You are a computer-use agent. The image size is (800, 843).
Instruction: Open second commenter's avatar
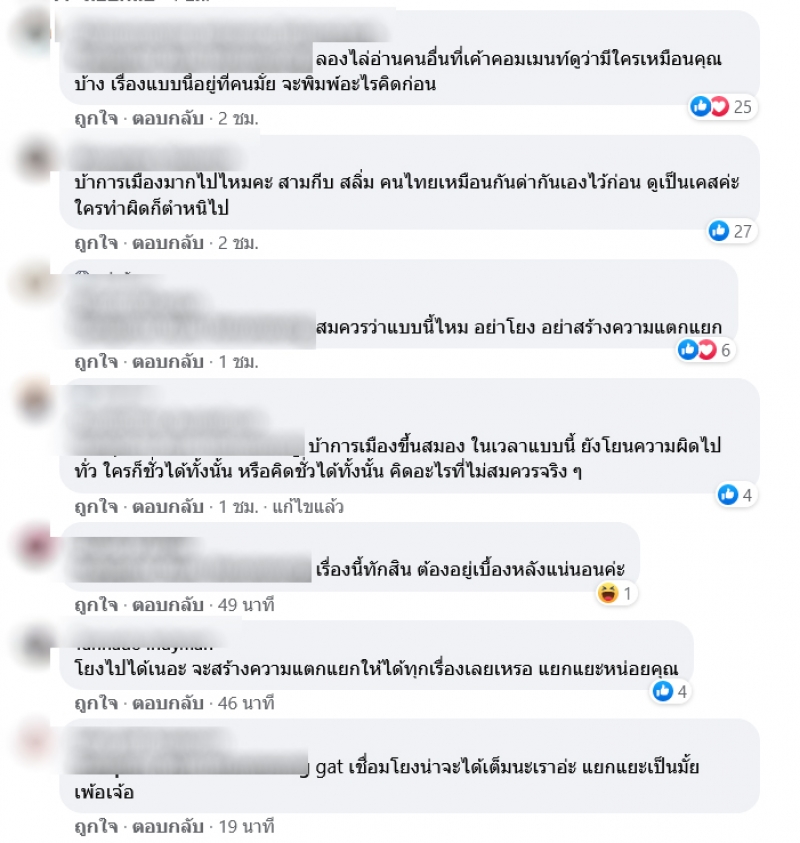(x=35, y=159)
